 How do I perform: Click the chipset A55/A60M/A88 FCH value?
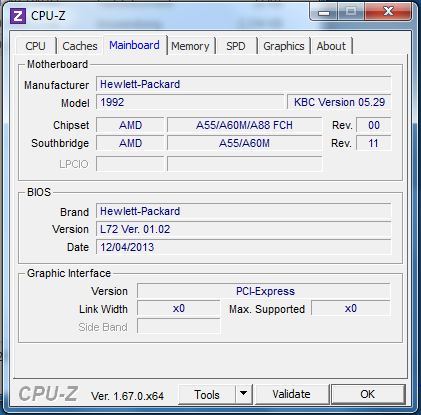pos(245,125)
